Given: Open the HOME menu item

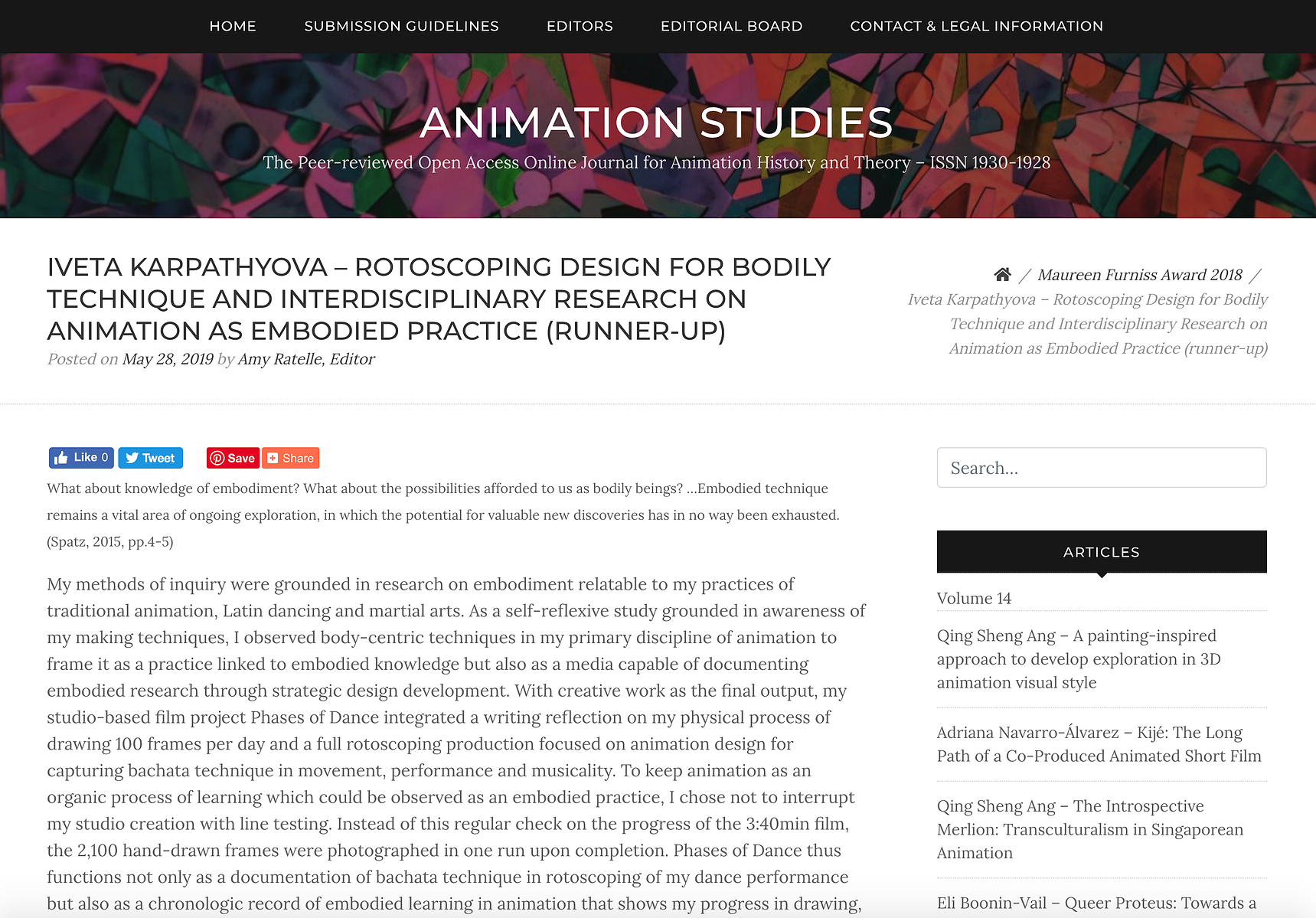Looking at the screenshot, I should [x=233, y=26].
